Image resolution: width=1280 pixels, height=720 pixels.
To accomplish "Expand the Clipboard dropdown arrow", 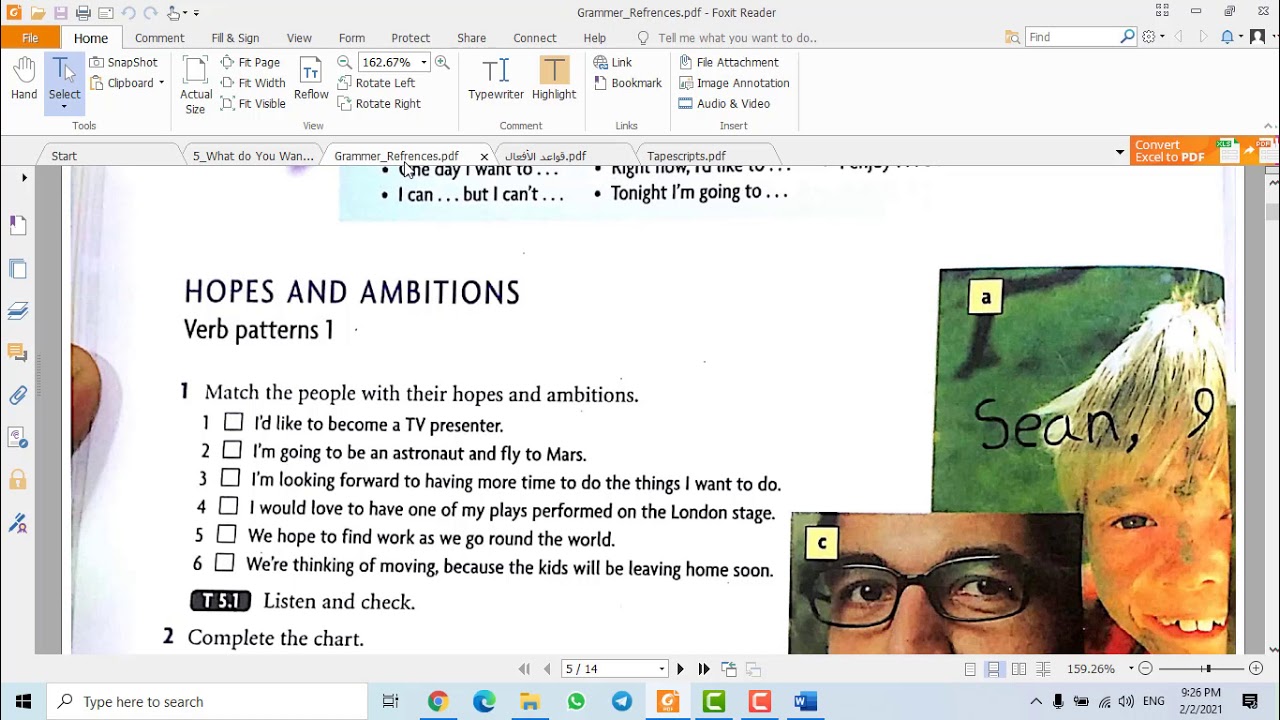I will click(x=161, y=83).
